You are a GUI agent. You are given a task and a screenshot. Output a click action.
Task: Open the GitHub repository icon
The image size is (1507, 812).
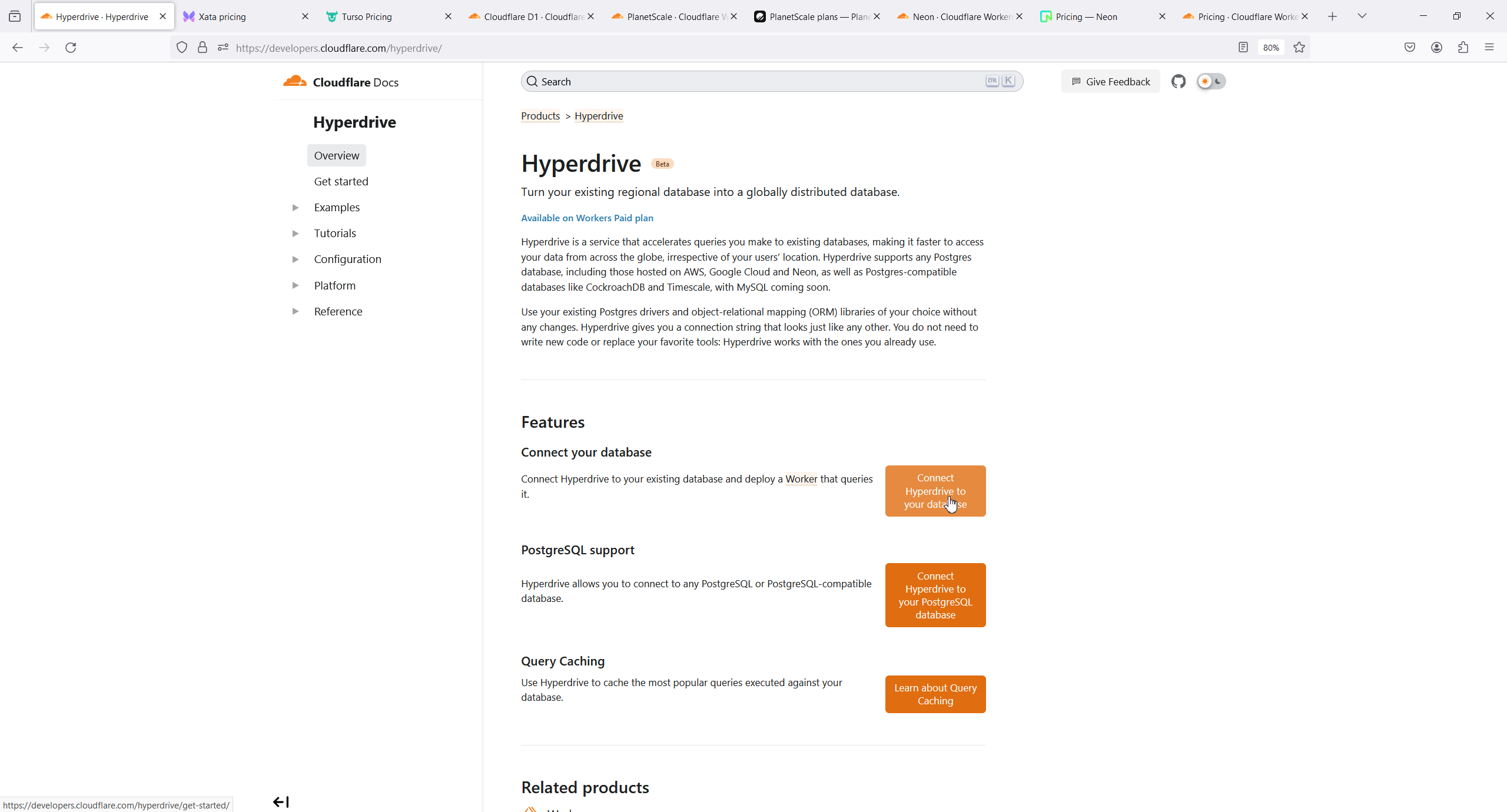[1178, 82]
